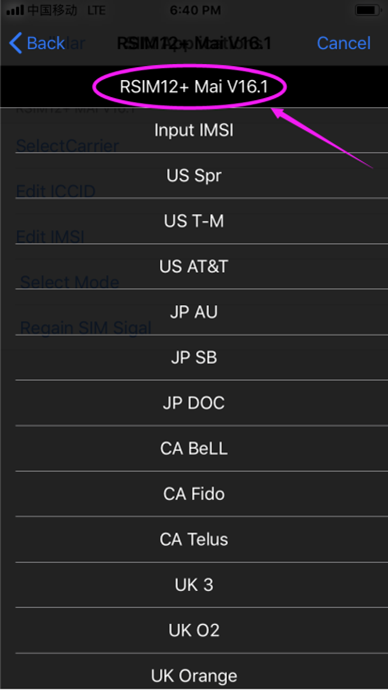This screenshot has width=388, height=690.
Task: Tap the 6:40 PM clock
Action: [x=195, y=10]
